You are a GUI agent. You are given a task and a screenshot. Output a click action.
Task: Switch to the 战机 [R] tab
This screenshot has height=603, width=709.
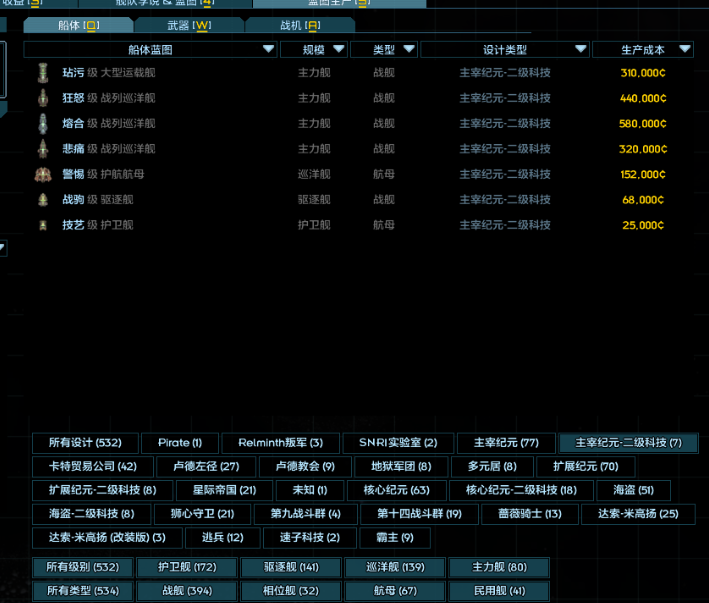click(x=300, y=25)
